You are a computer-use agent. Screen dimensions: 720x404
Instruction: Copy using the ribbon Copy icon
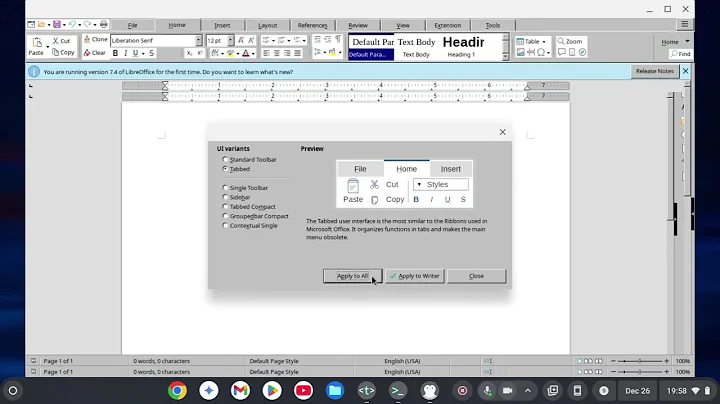(x=56, y=52)
